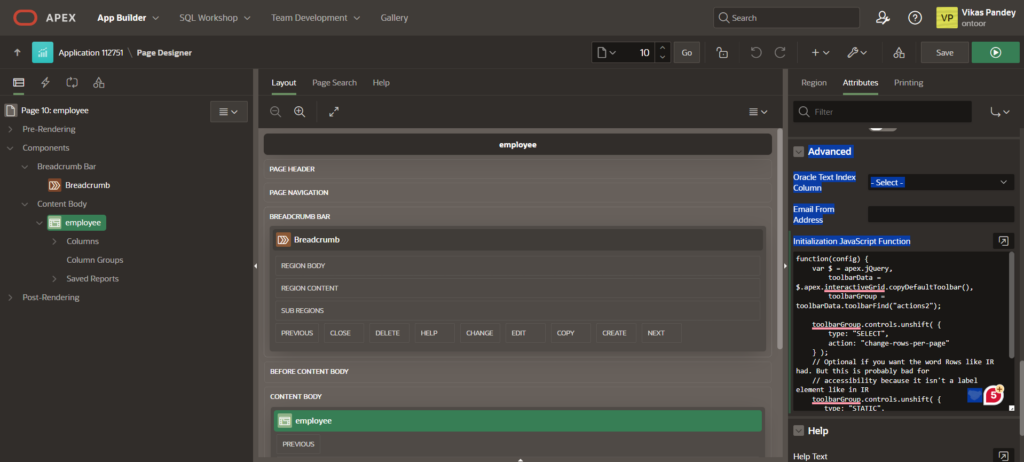Open the Processing tab icon
The height and width of the screenshot is (462, 1024).
point(72,83)
